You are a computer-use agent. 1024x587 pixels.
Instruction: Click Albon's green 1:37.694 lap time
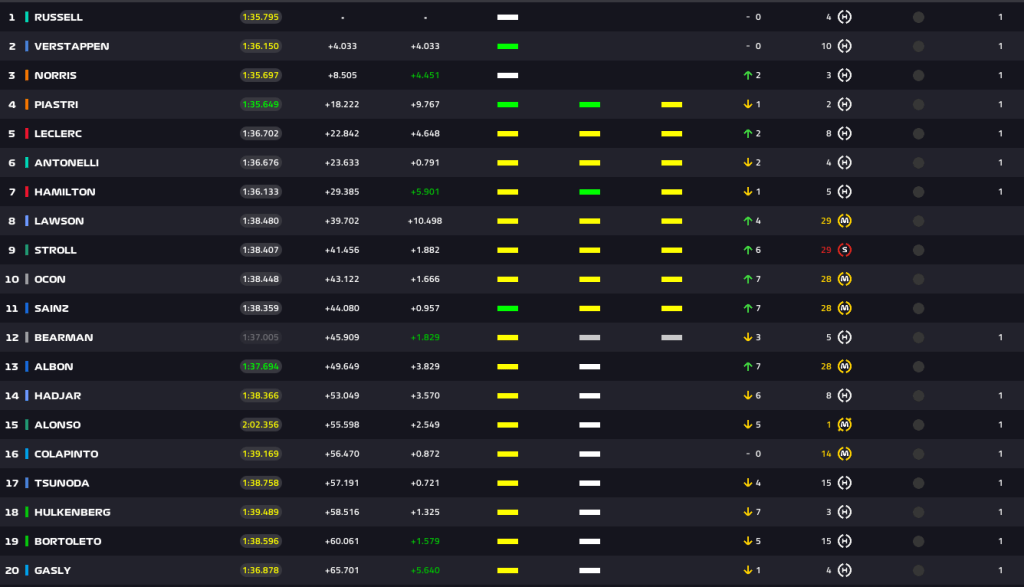[x=261, y=366]
